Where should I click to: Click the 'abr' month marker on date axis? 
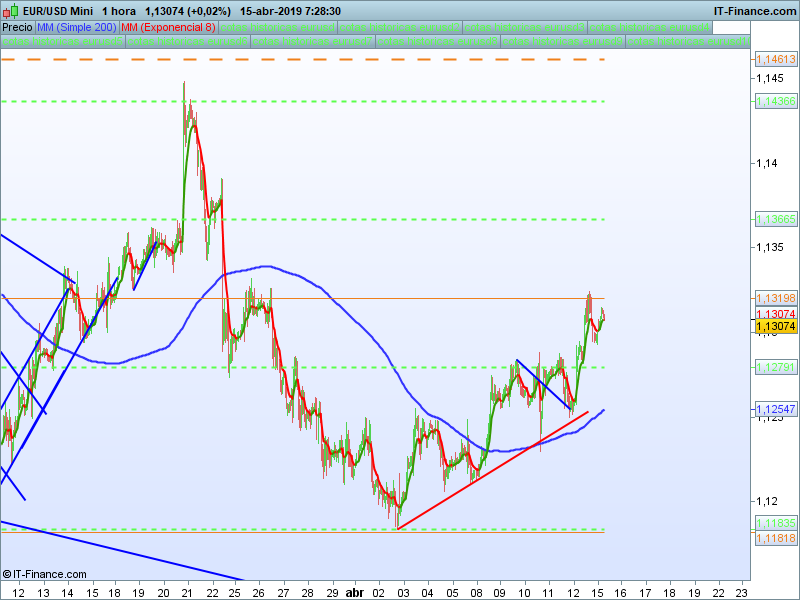click(x=355, y=593)
